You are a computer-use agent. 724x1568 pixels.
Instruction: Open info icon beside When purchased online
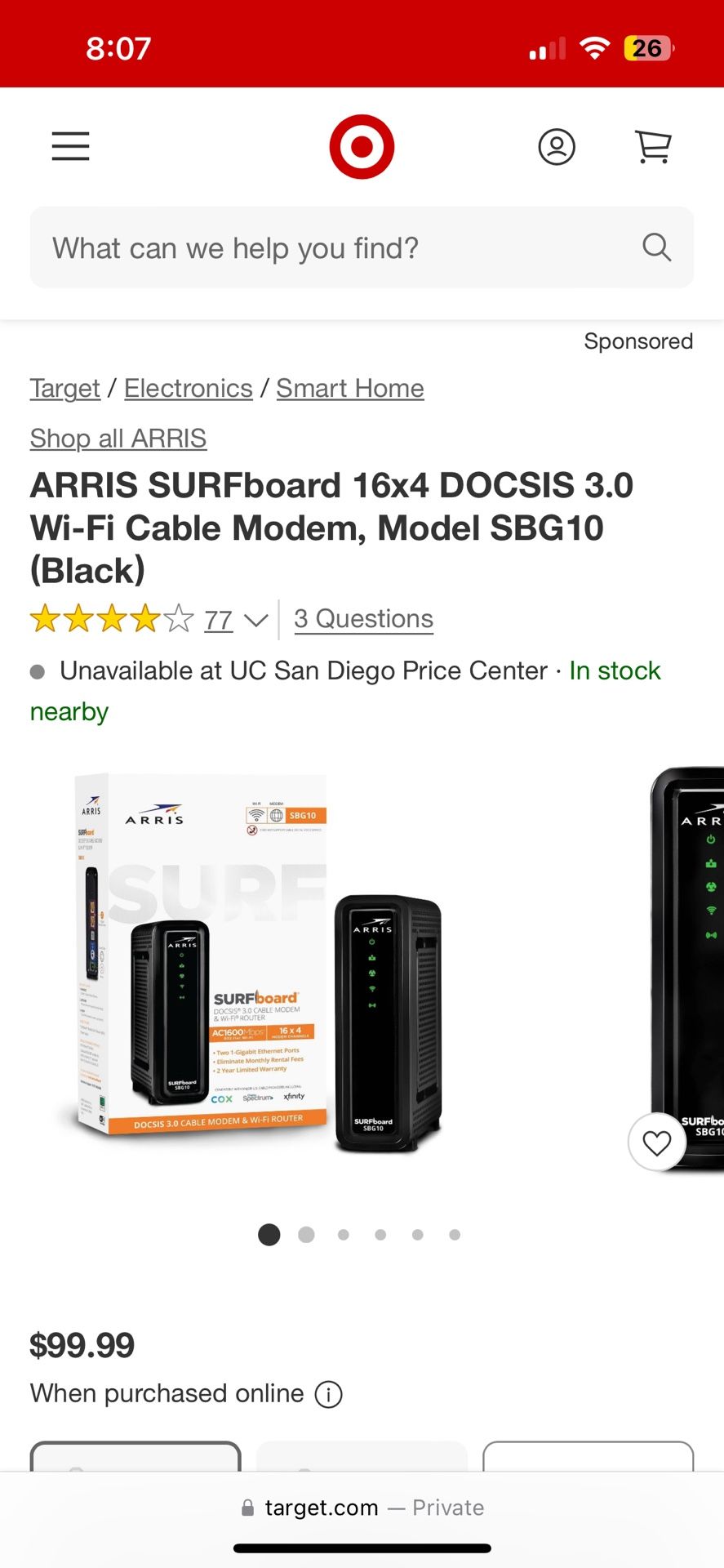click(x=328, y=1394)
